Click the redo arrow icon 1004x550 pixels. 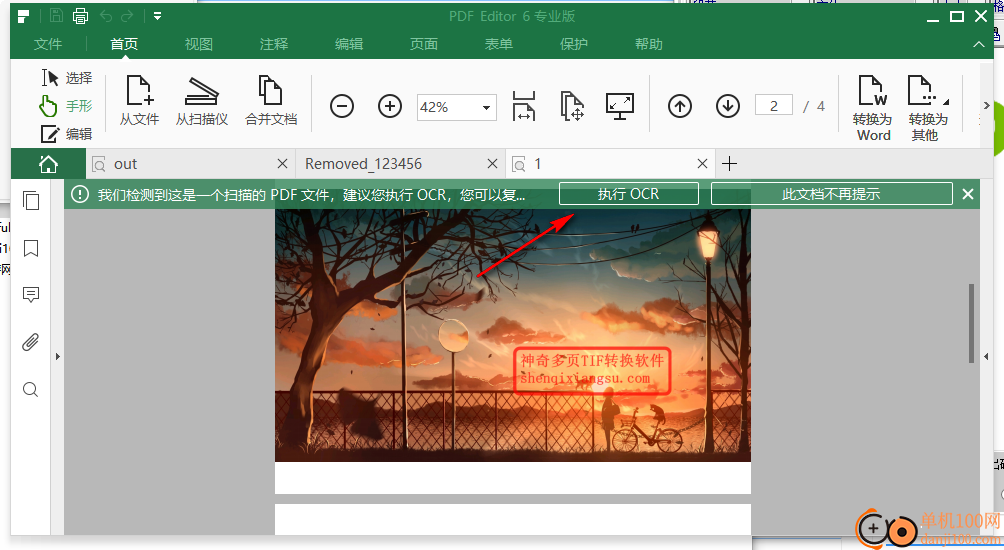(x=127, y=16)
